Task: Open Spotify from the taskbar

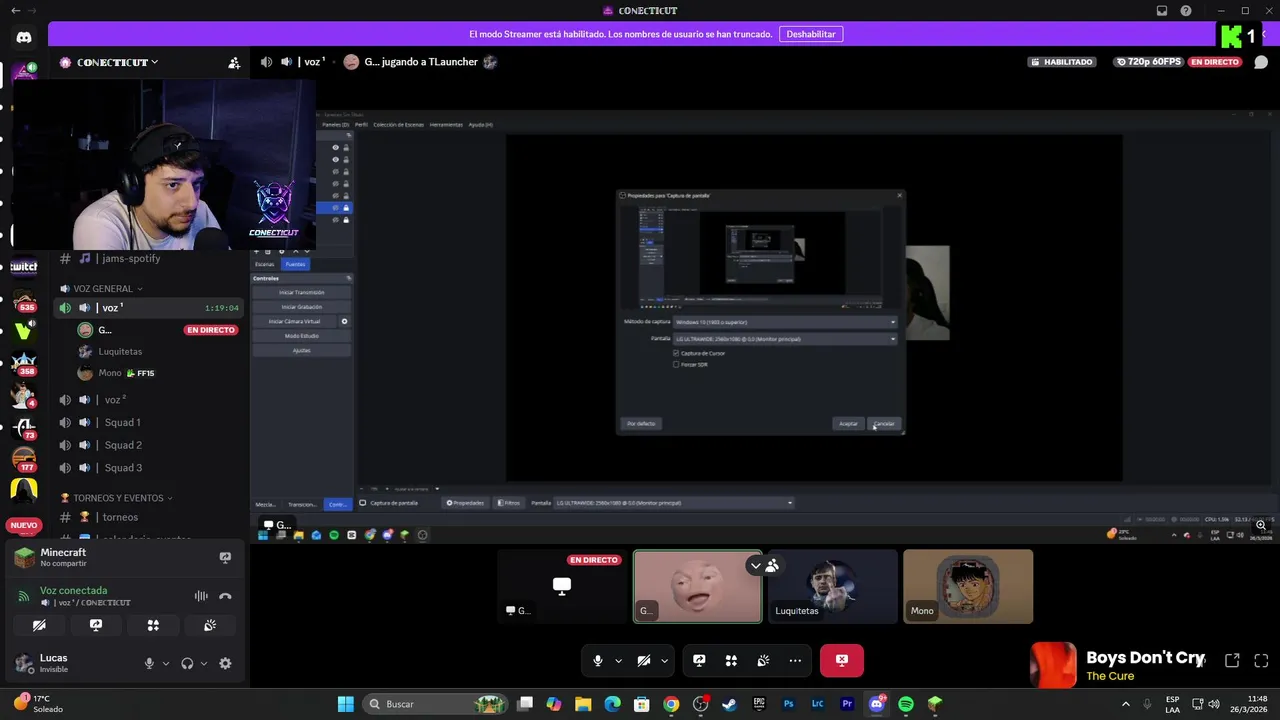Action: click(906, 704)
